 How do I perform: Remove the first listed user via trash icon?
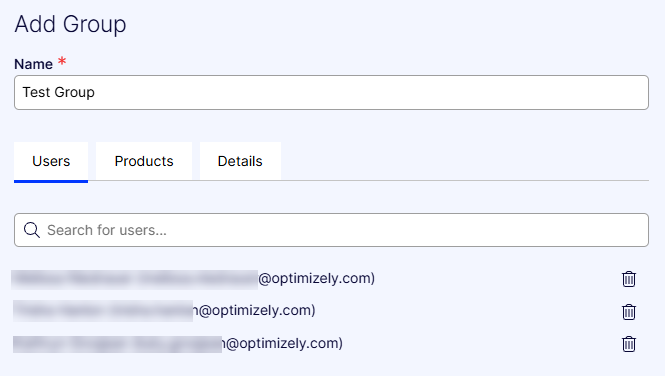tap(629, 279)
